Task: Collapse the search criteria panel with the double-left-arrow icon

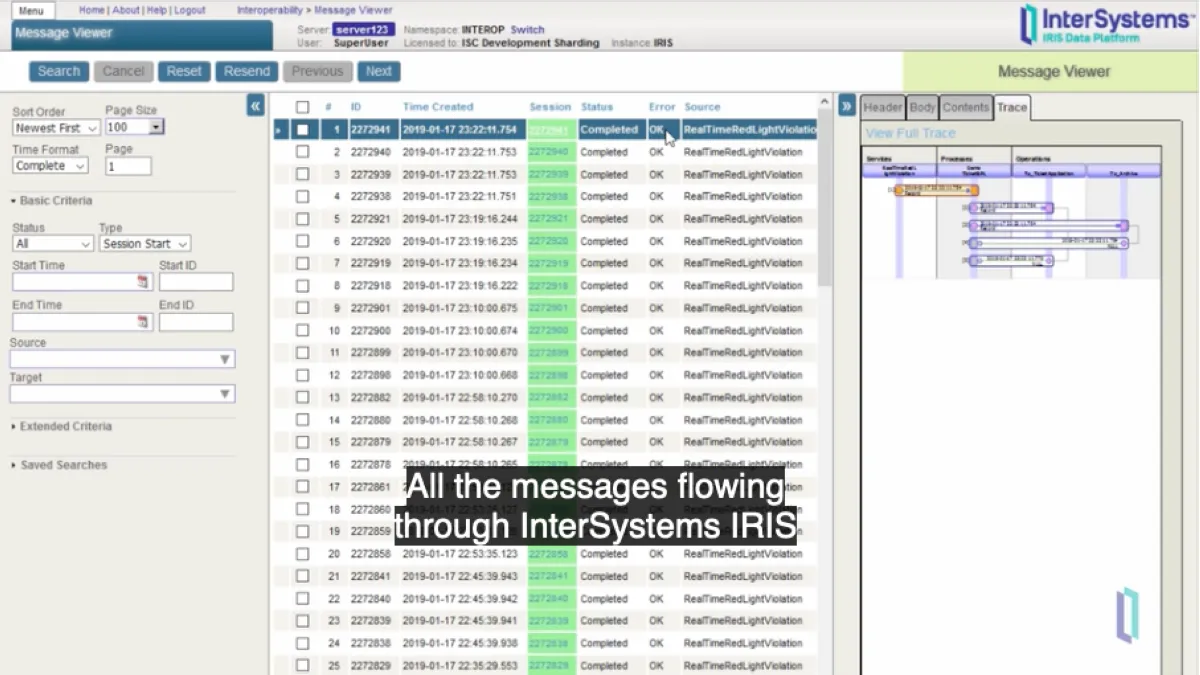Action: tap(256, 106)
